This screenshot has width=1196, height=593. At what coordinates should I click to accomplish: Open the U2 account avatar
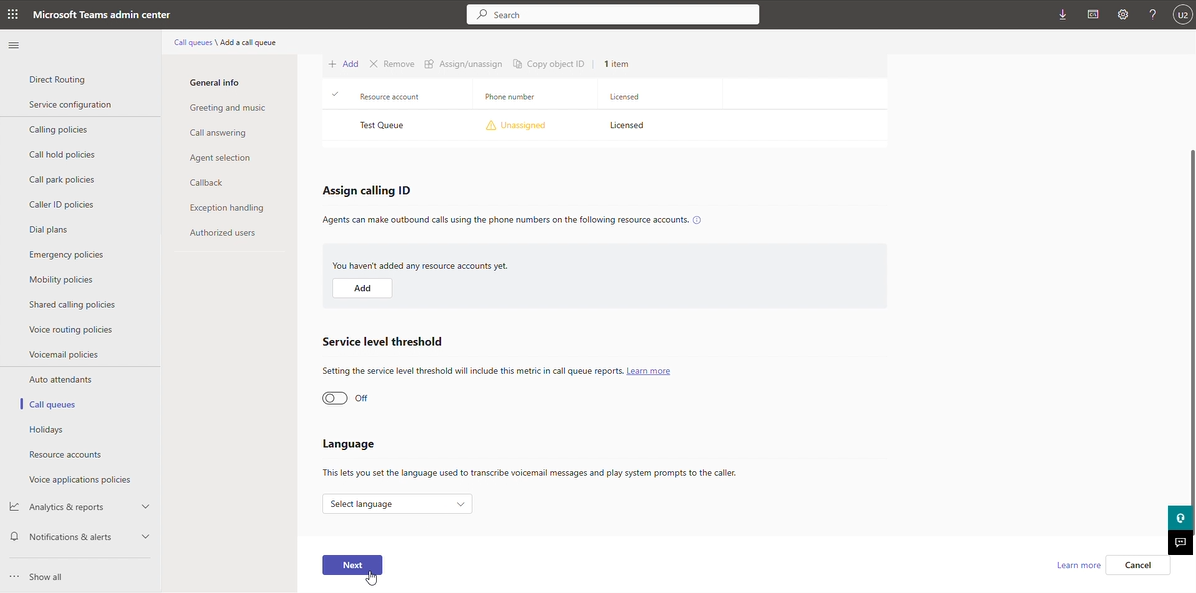(x=1182, y=15)
